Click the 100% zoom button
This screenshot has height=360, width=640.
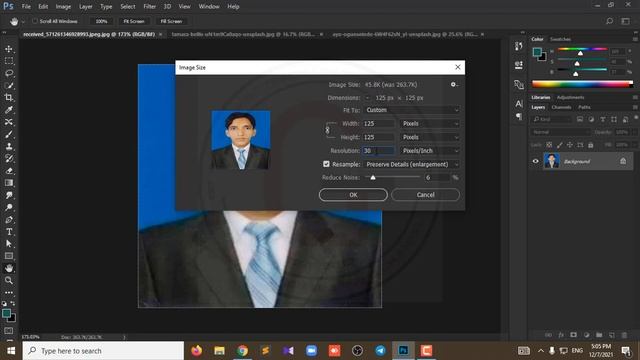(101, 21)
